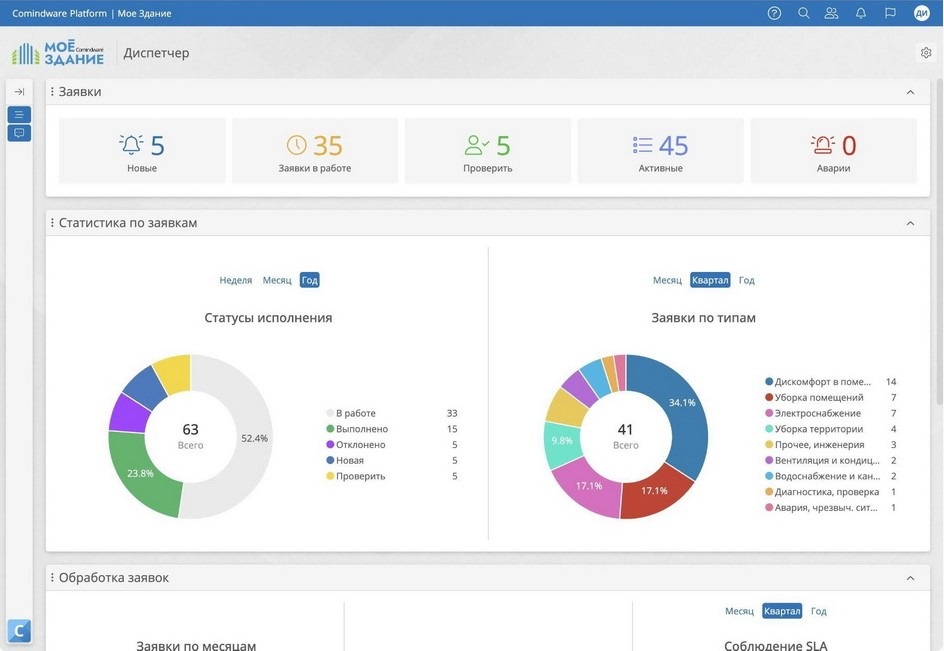The image size is (944, 651).
Task: Click the Аварии counter tile
Action: [833, 151]
